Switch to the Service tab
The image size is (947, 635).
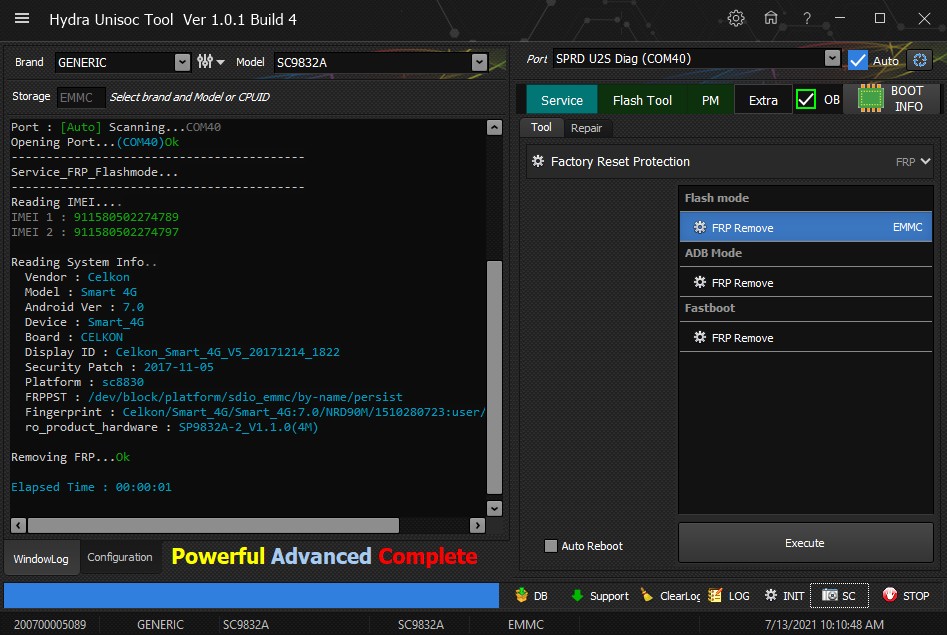click(562, 100)
